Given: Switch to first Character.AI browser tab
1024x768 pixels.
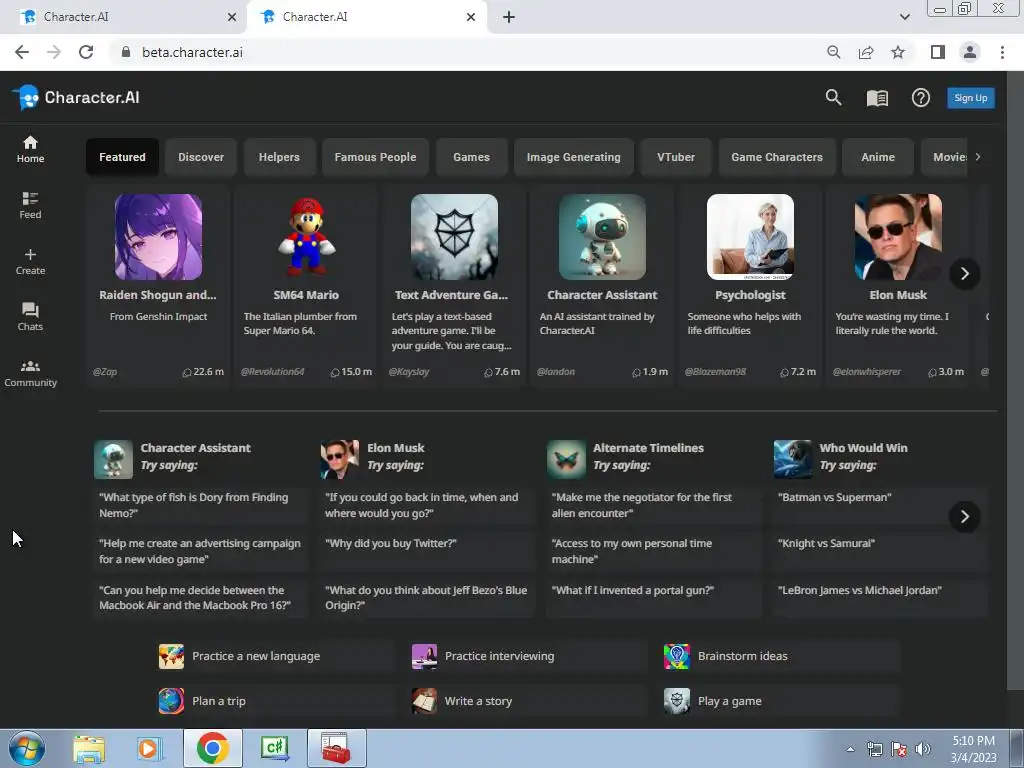Looking at the screenshot, I should tap(124, 17).
